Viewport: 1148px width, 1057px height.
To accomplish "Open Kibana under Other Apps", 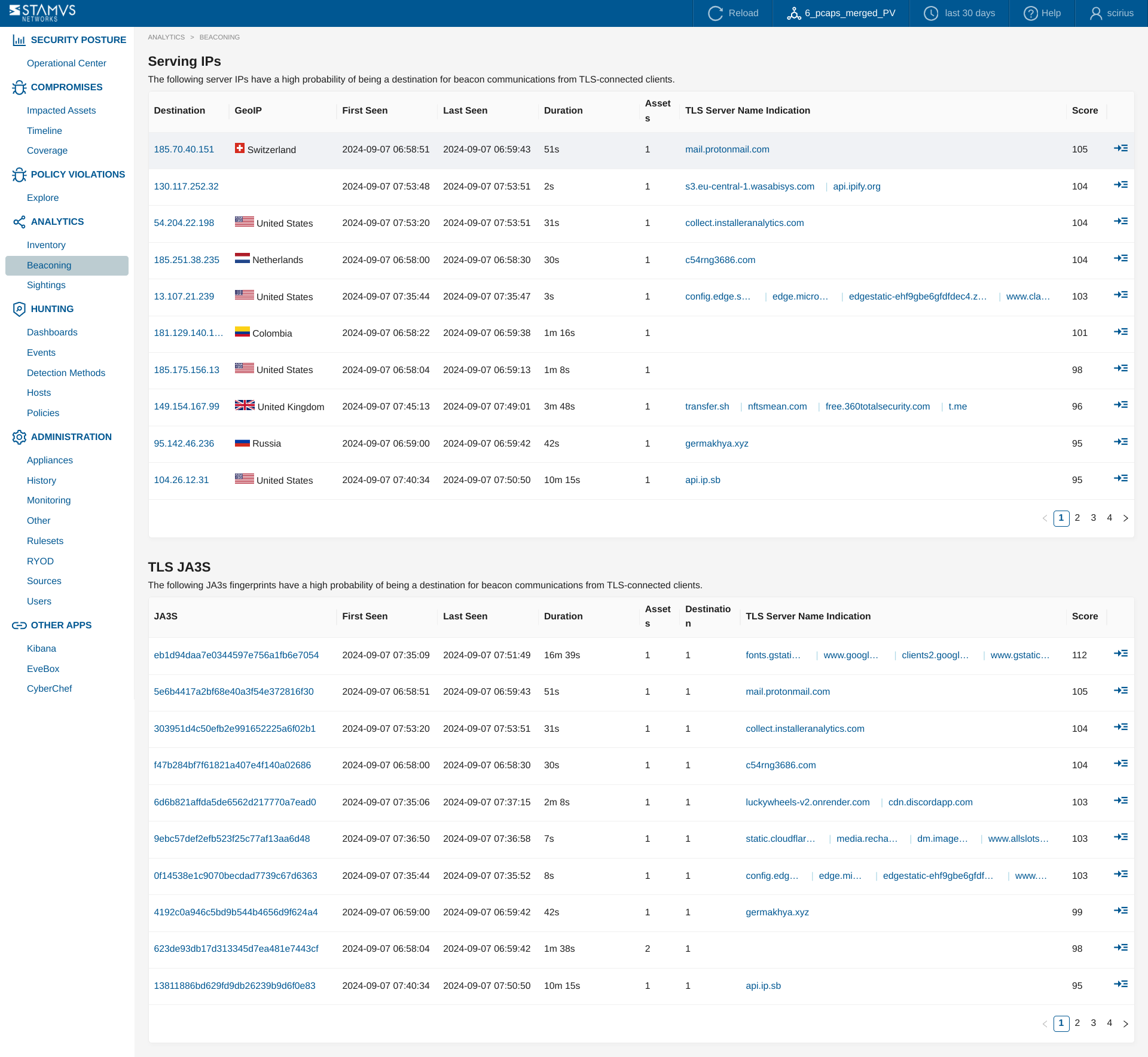I will (41, 649).
